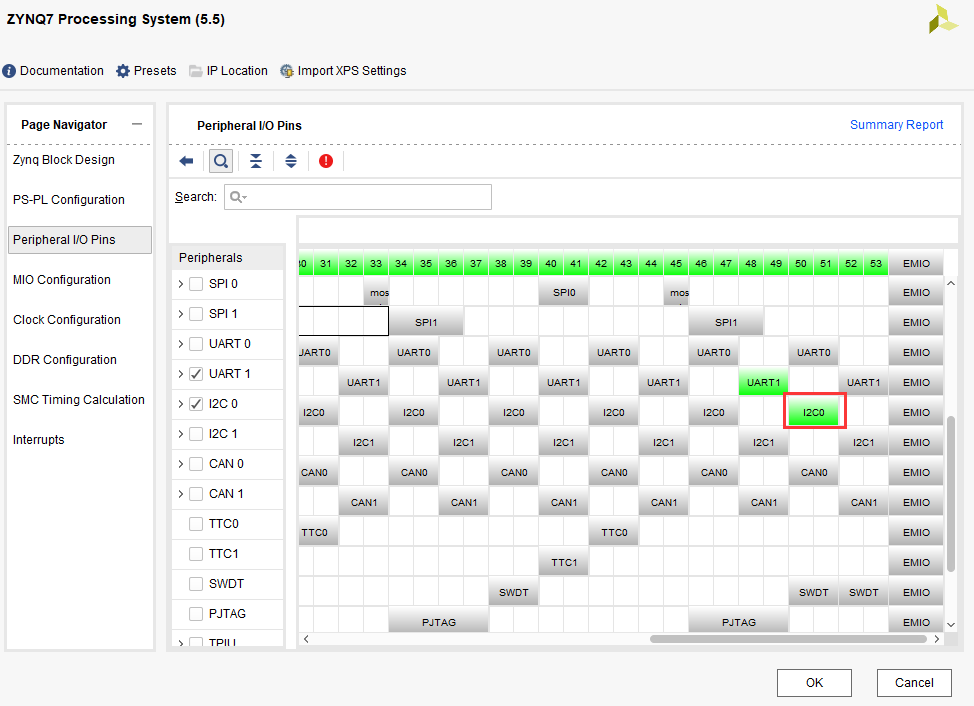Expand the SPI 1 tree row
This screenshot has width=974, height=706.
tap(180, 314)
